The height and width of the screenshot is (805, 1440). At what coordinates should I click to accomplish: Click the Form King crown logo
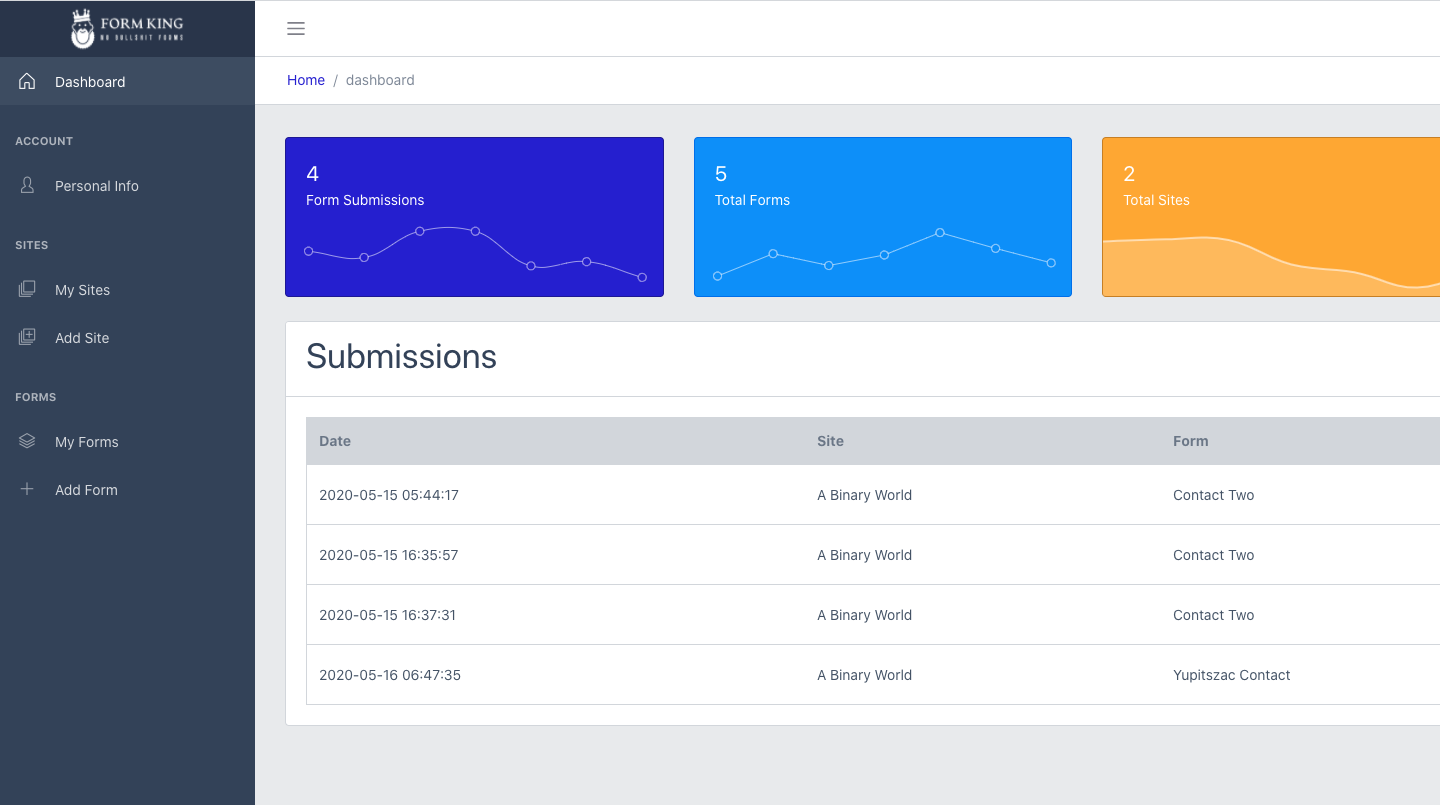pyautogui.click(x=127, y=28)
